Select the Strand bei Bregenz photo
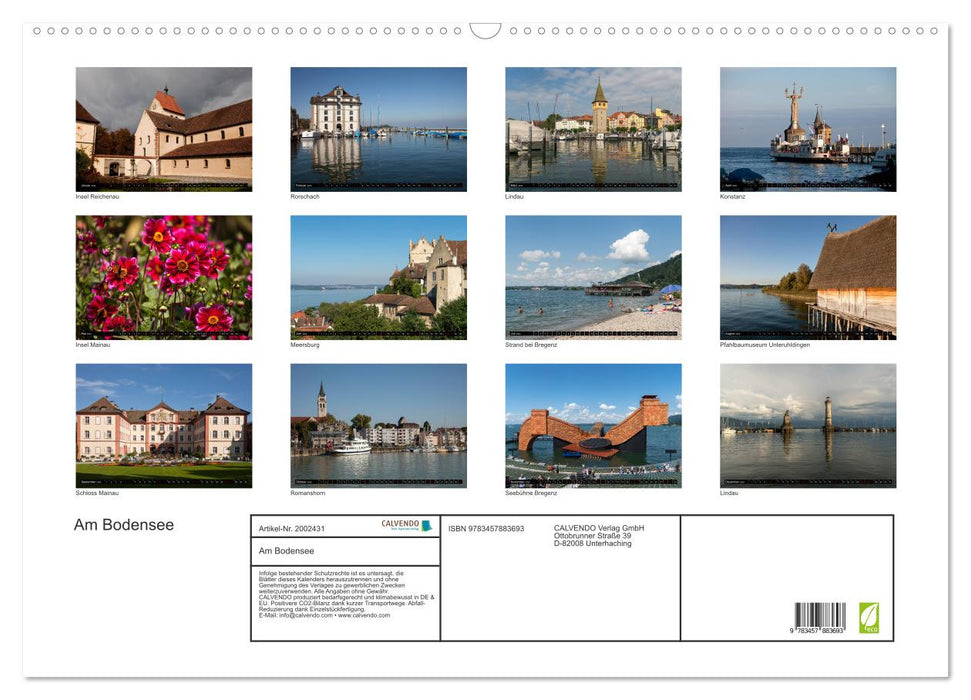This screenshot has height=700, width=971. click(x=593, y=277)
